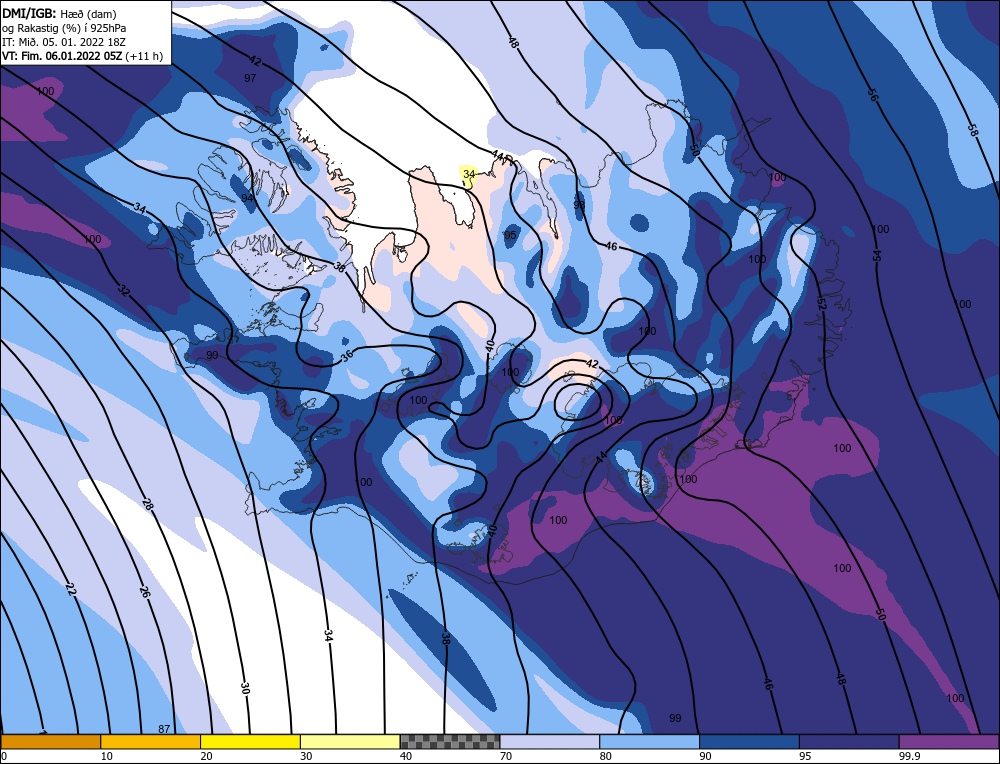Click the '30' contour label
1000x764 pixels.
coord(245,688)
